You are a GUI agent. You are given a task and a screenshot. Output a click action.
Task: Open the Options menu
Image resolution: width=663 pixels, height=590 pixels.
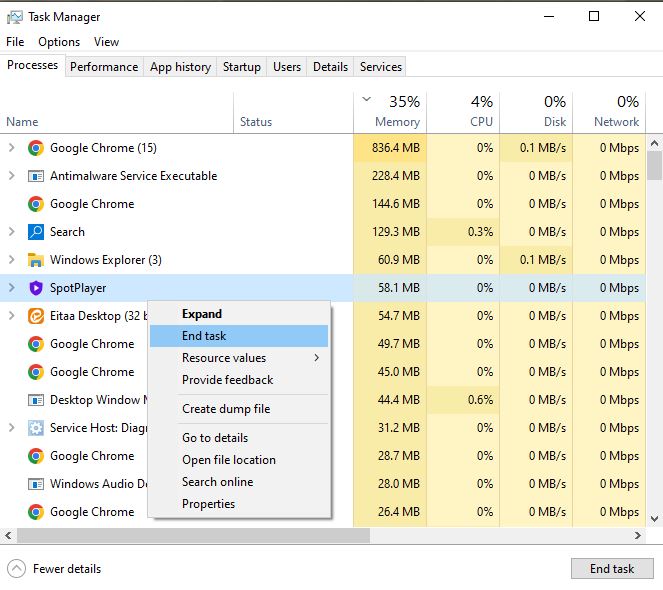[x=59, y=42]
